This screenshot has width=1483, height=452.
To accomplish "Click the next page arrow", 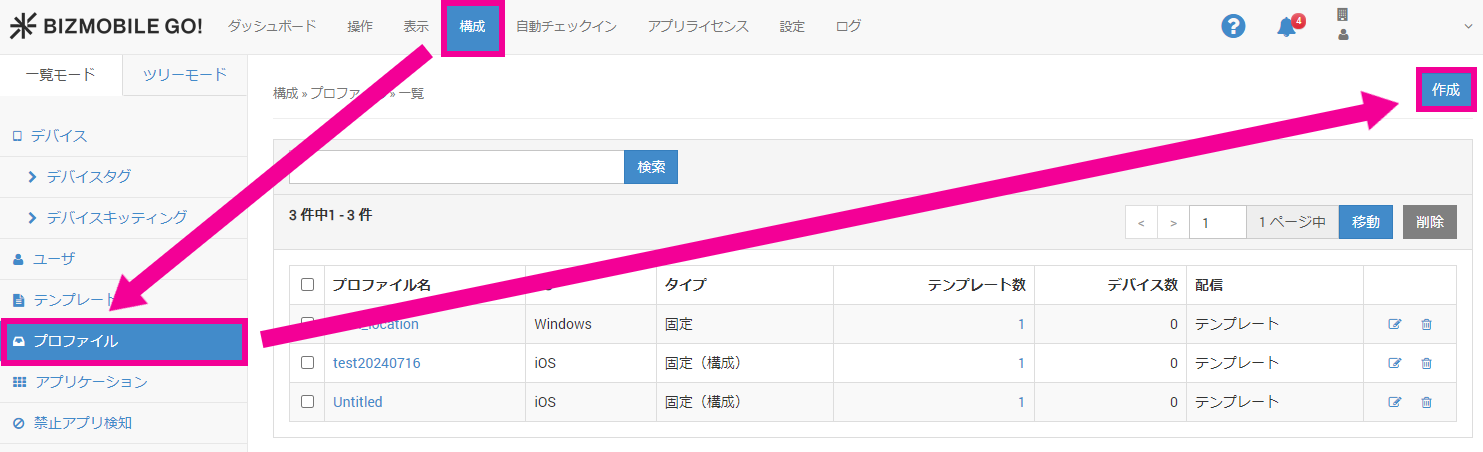I will (x=1173, y=223).
